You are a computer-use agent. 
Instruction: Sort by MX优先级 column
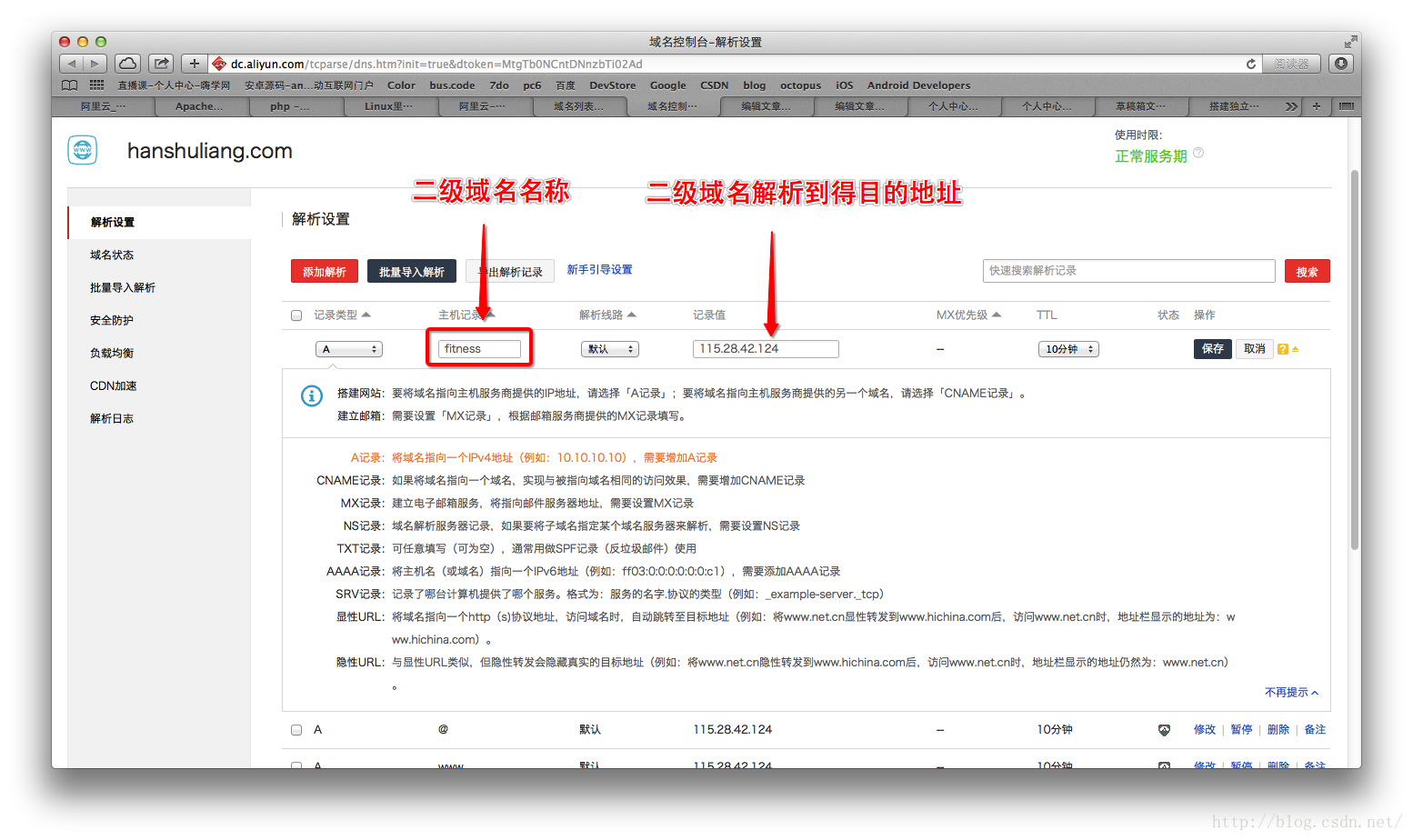coord(968,315)
